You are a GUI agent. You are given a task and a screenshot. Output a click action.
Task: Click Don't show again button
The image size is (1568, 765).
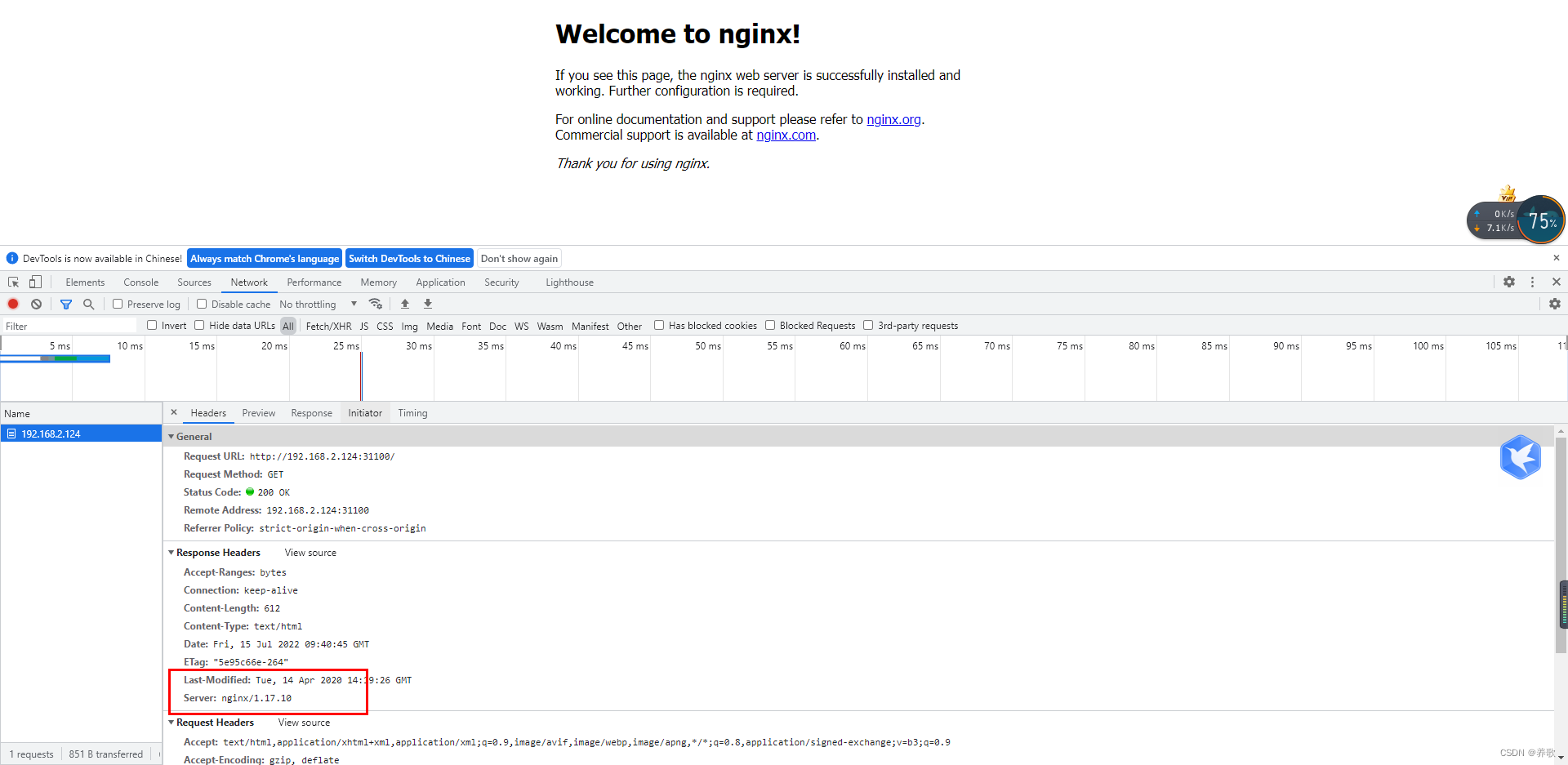tap(519, 258)
